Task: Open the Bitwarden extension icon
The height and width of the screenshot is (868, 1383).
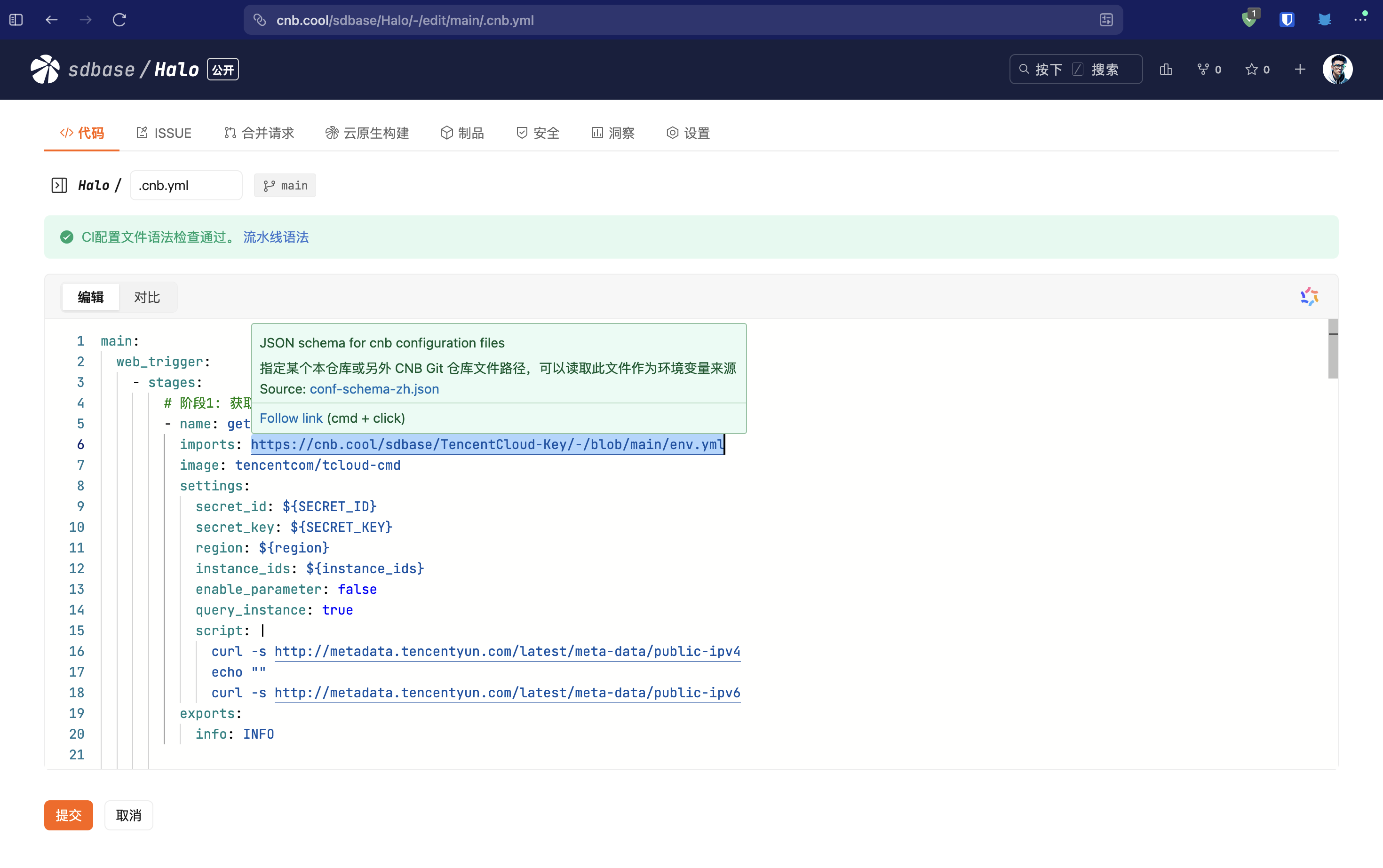Action: [1287, 20]
